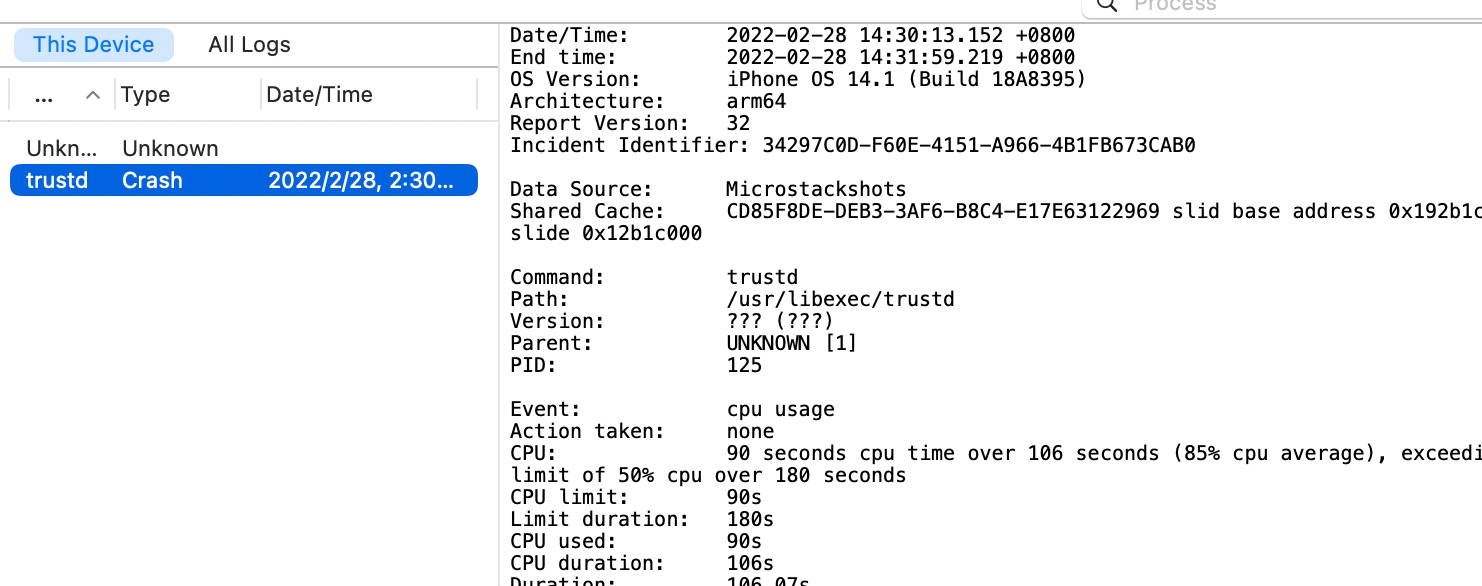Click the Architecture arm64 line
This screenshot has height=586, width=1482.
click(x=648, y=101)
